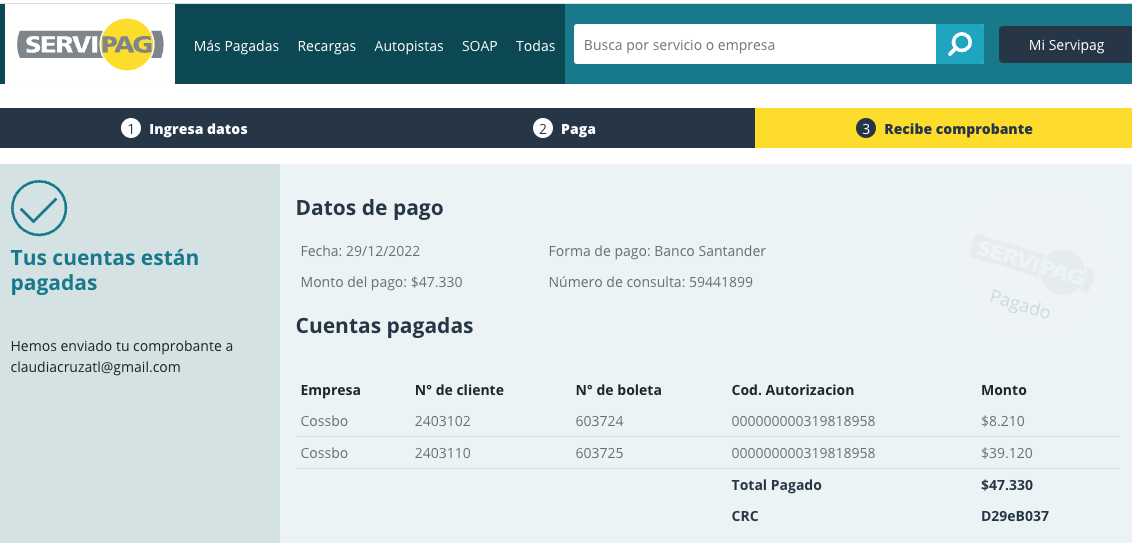Open Más Pagadas menu item
The width and height of the screenshot is (1132, 543).
coord(236,45)
